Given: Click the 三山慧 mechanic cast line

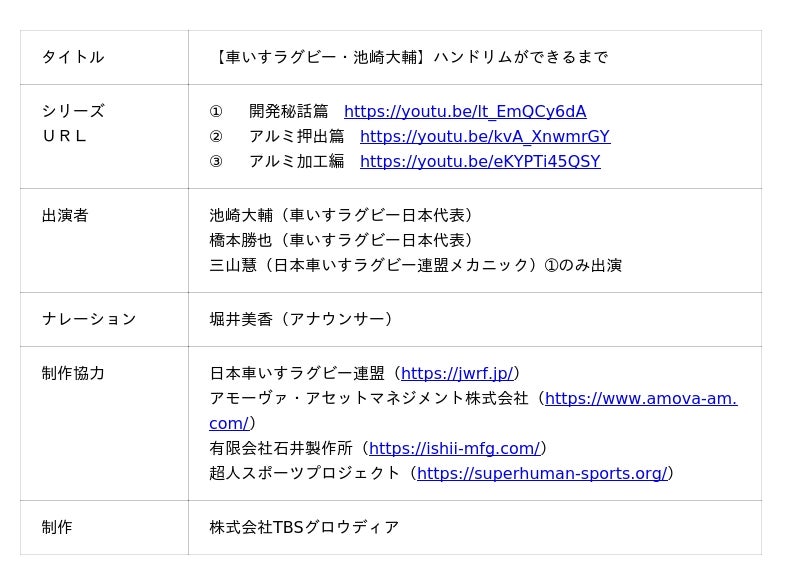Looking at the screenshot, I should pos(415,266).
